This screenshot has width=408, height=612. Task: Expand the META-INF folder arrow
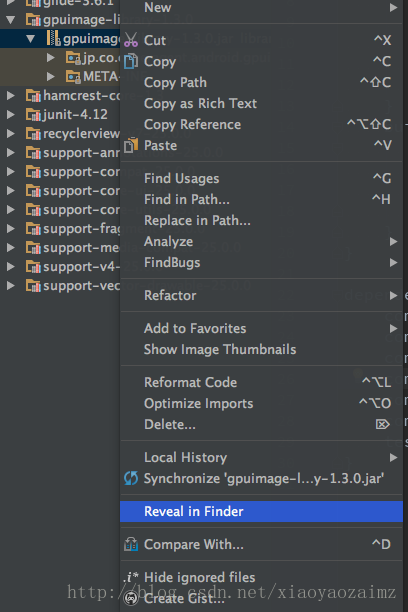50,76
